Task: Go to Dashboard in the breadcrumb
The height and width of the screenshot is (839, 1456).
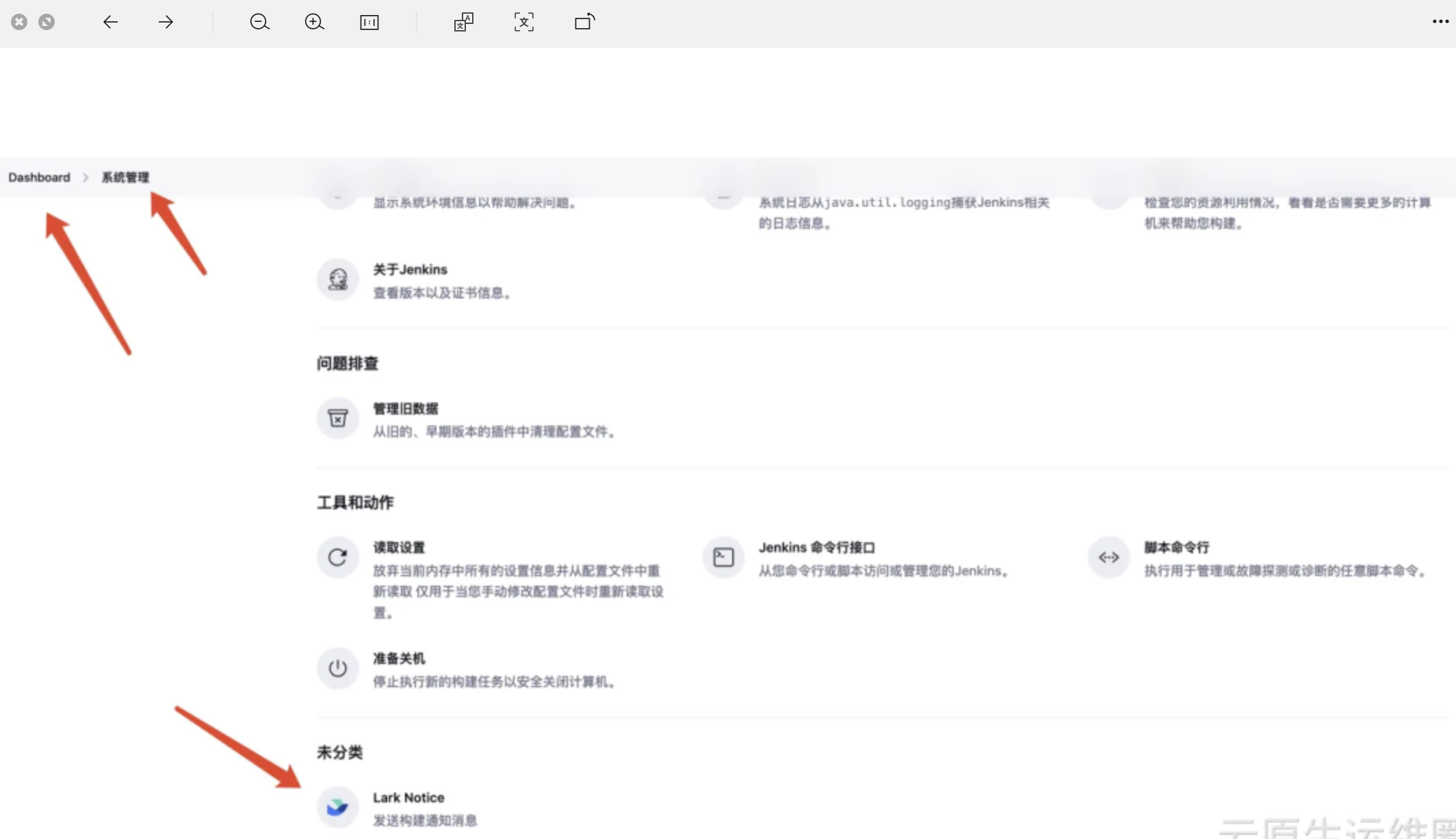Action: [39, 177]
